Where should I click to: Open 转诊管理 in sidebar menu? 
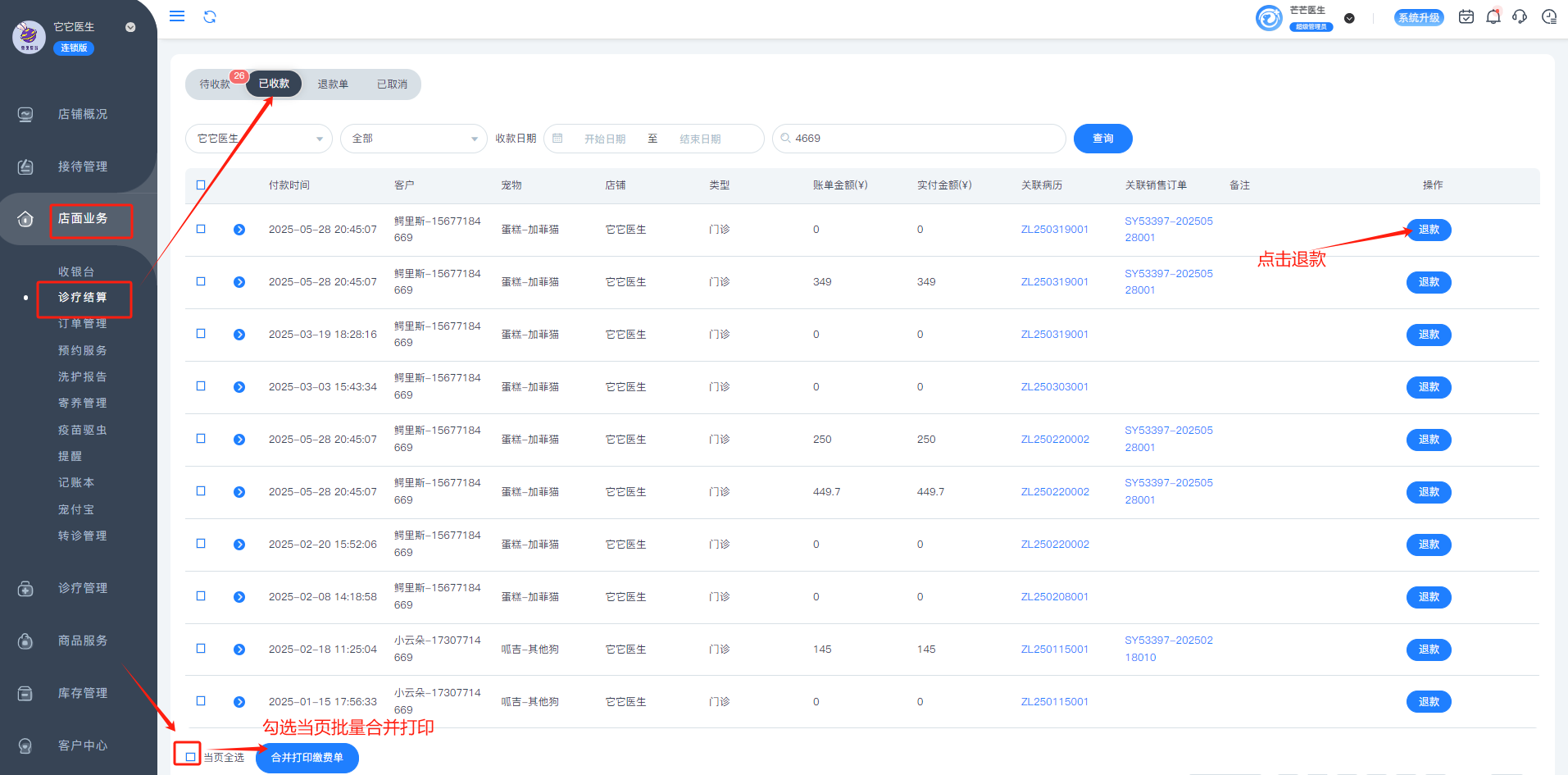[x=82, y=536]
